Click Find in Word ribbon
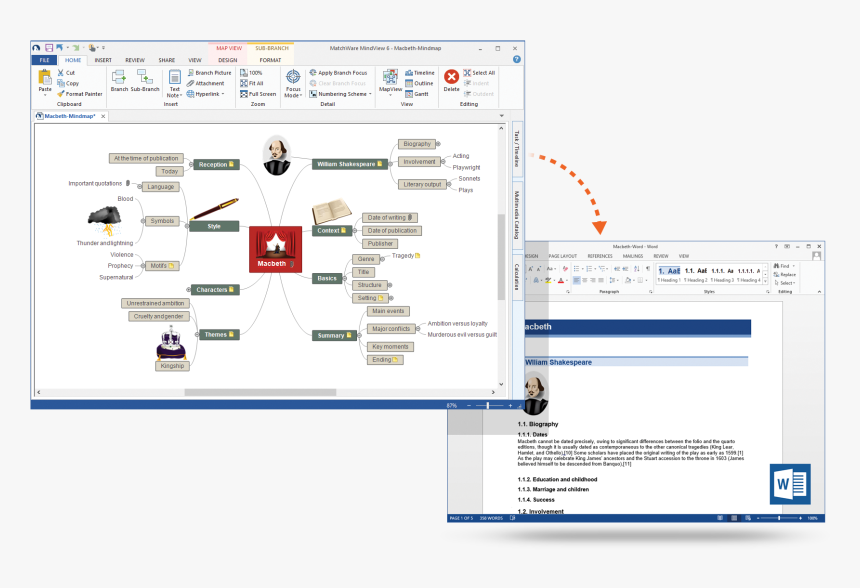Viewport: 860px width, 588px height. click(784, 265)
